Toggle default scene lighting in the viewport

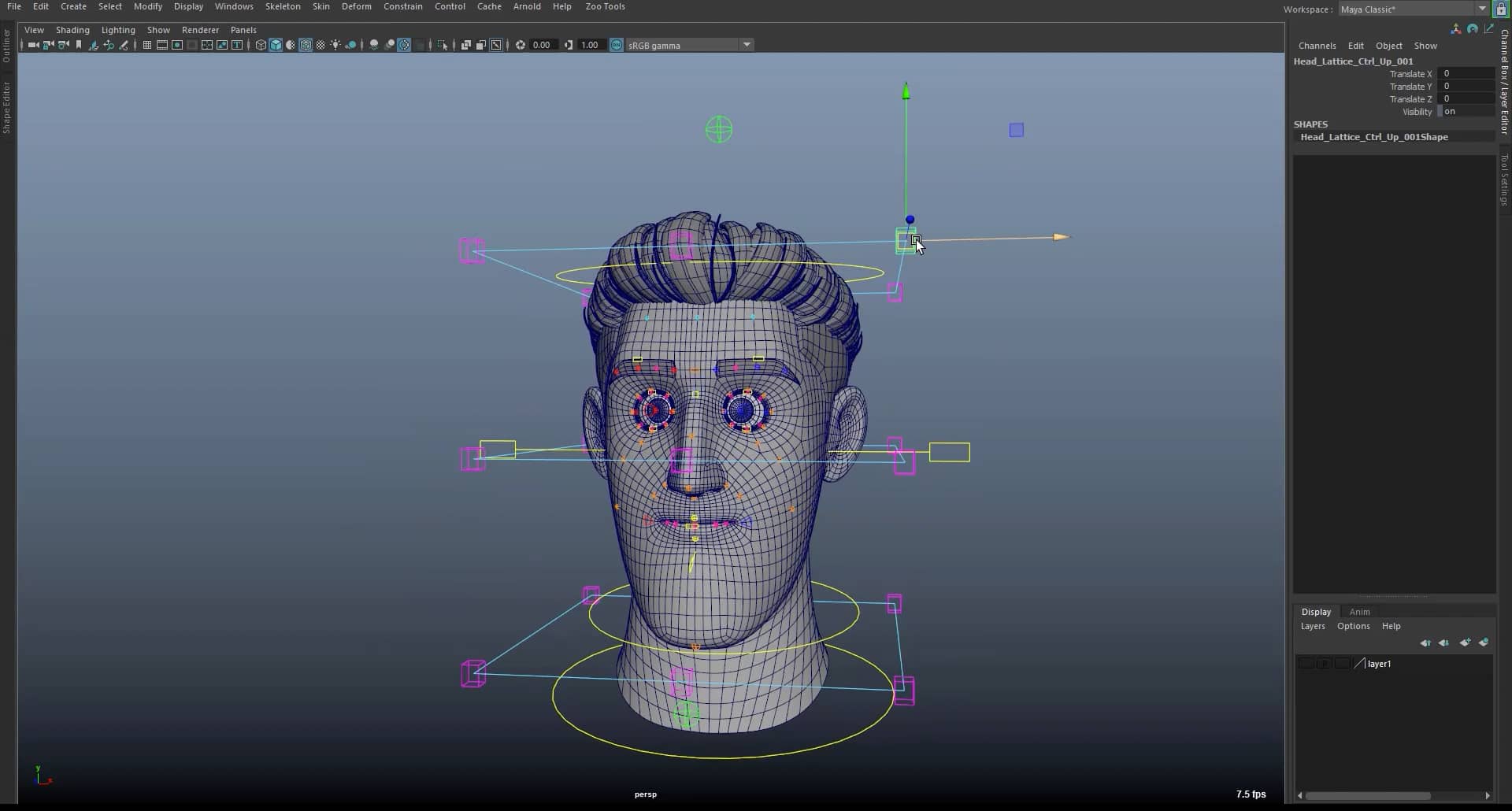point(335,45)
